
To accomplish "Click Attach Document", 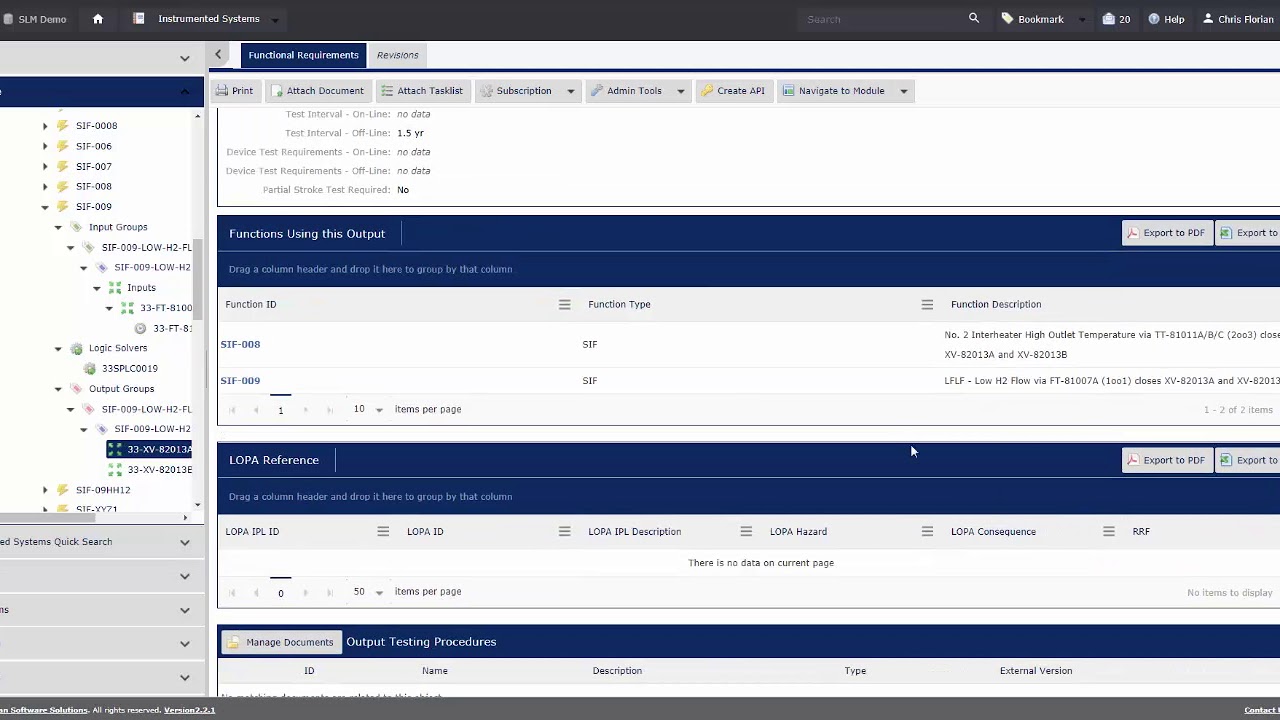I will pyautogui.click(x=318, y=91).
